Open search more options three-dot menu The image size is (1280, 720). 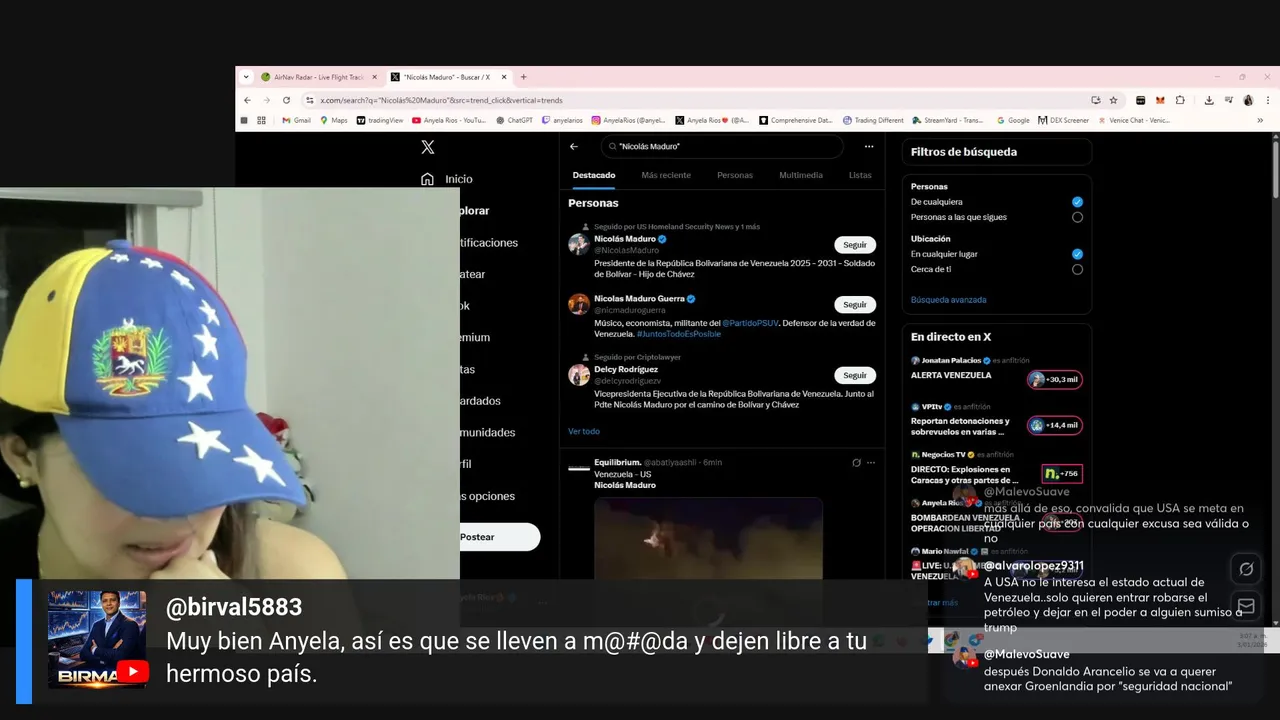[869, 146]
